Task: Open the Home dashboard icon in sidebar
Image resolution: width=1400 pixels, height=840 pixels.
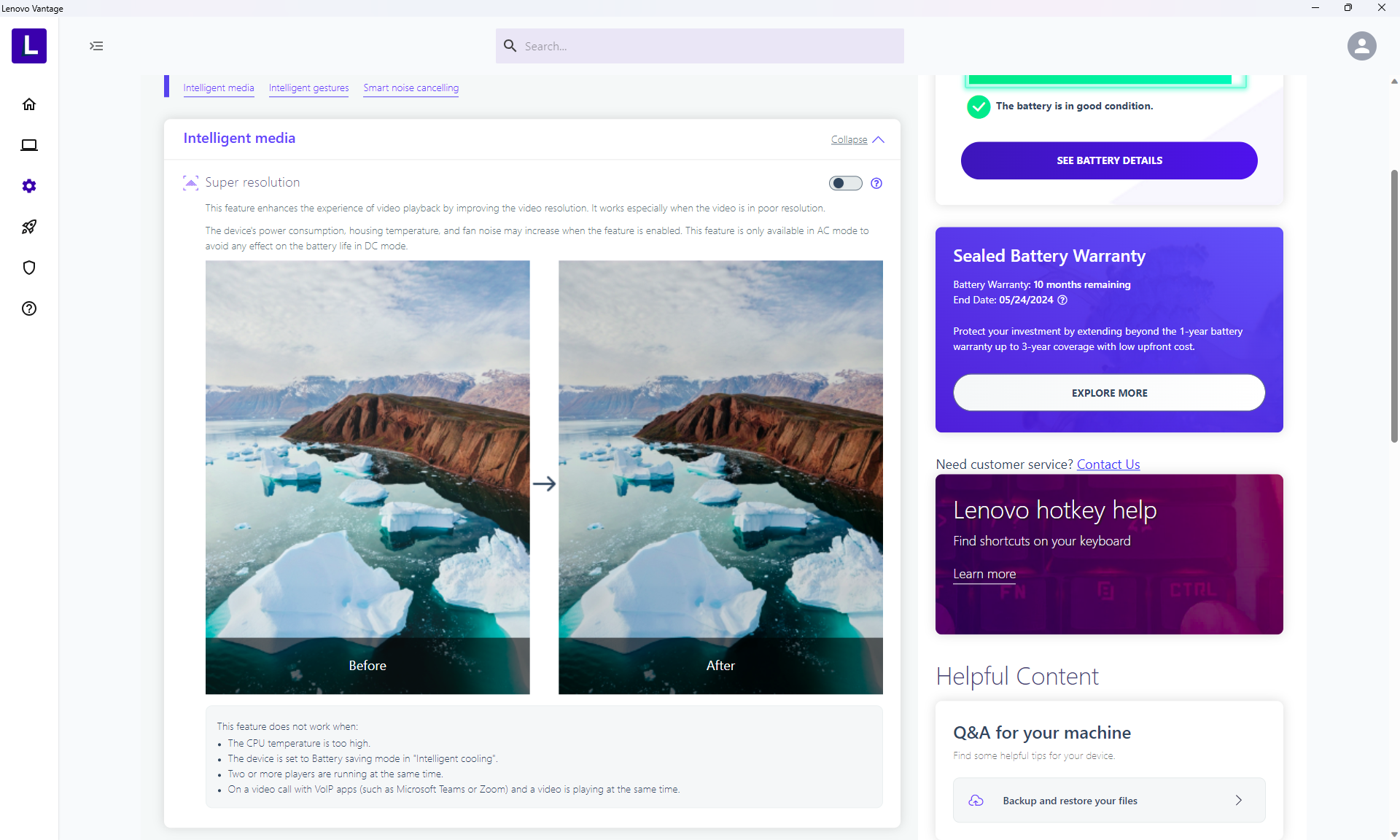Action: pyautogui.click(x=29, y=104)
